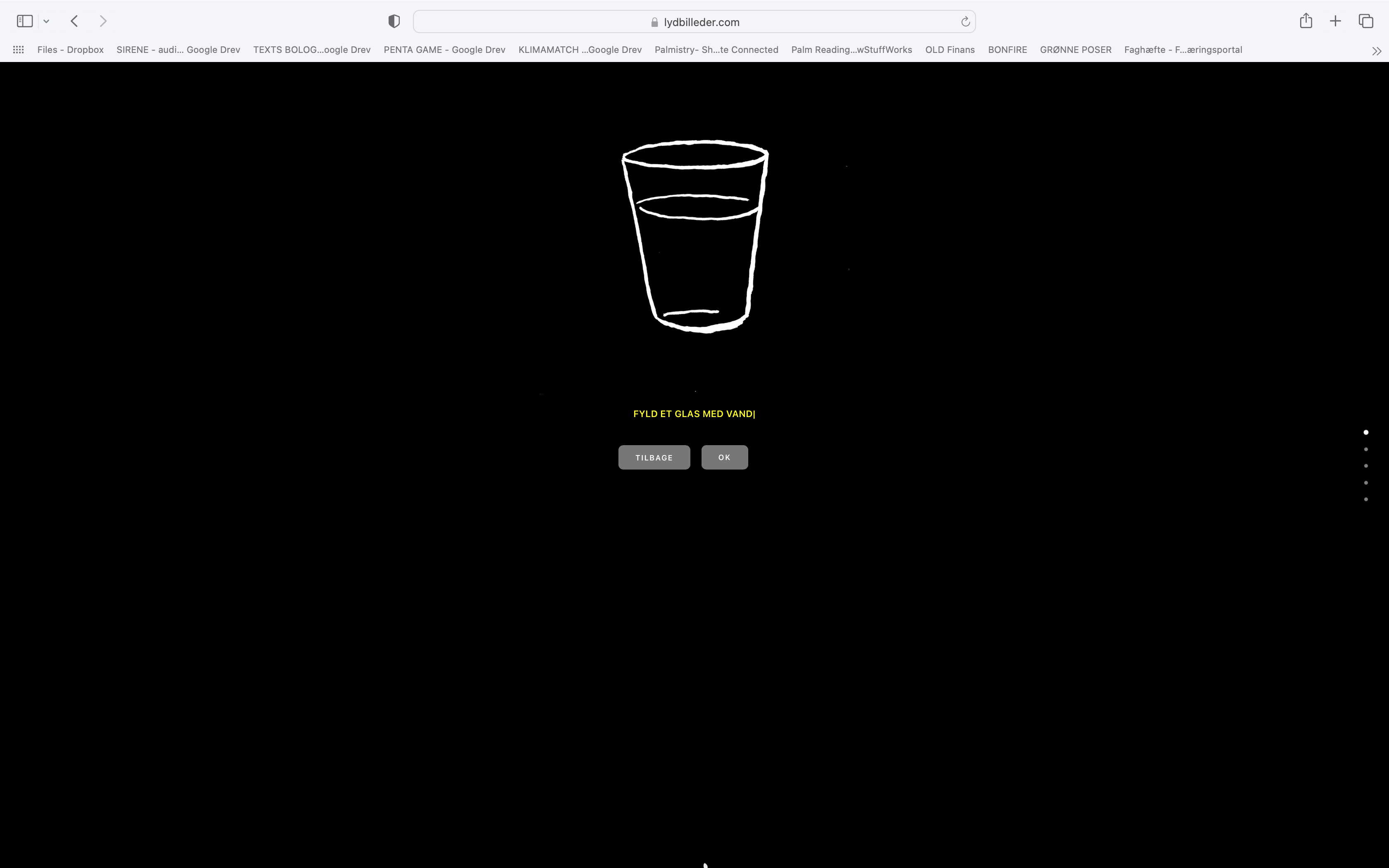The height and width of the screenshot is (868, 1389).
Task: Click the TILBAGE button
Action: [x=654, y=458]
